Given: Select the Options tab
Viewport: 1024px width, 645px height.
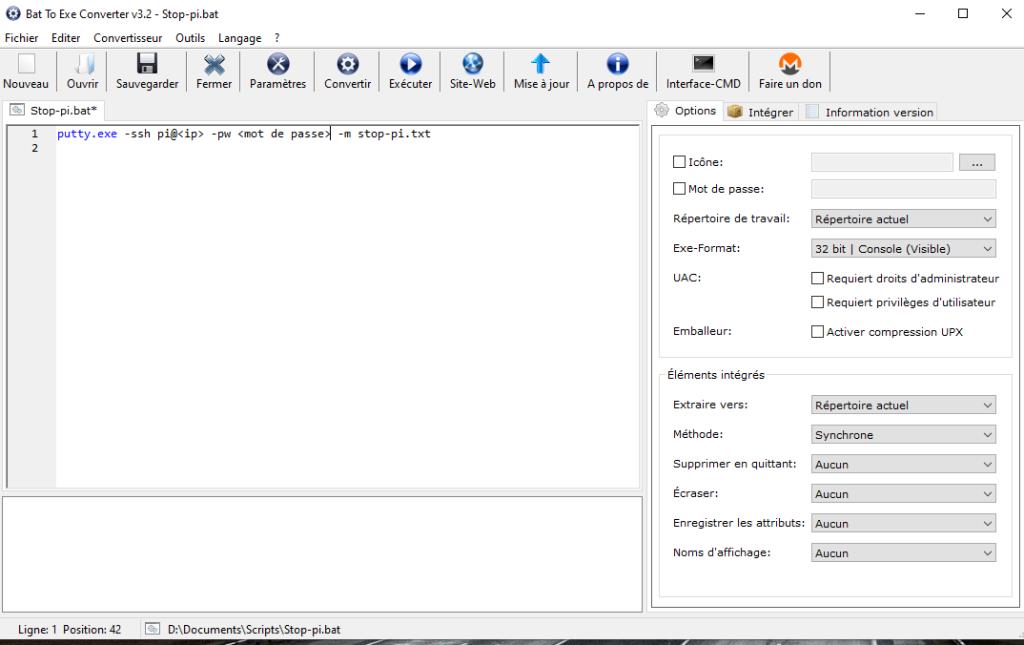Looking at the screenshot, I should (686, 110).
